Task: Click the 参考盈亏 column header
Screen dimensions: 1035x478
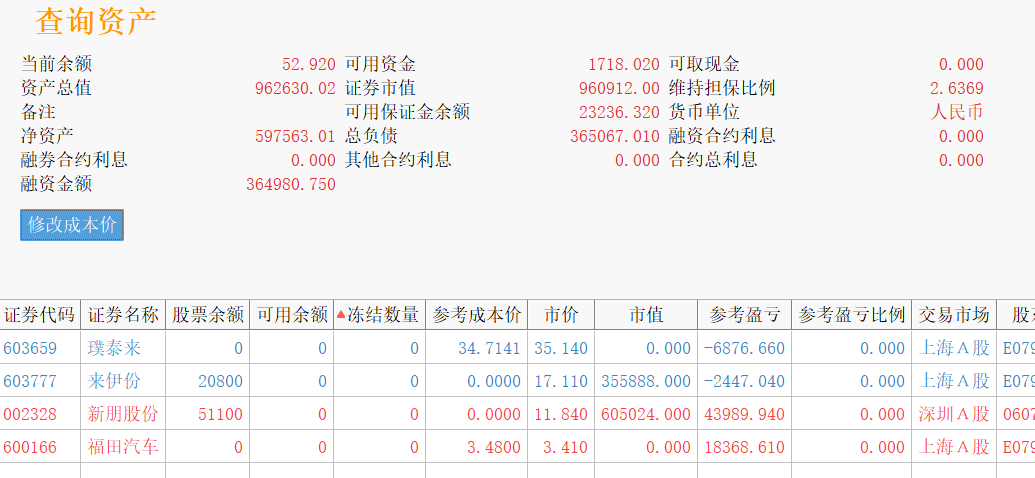Action: [745, 315]
